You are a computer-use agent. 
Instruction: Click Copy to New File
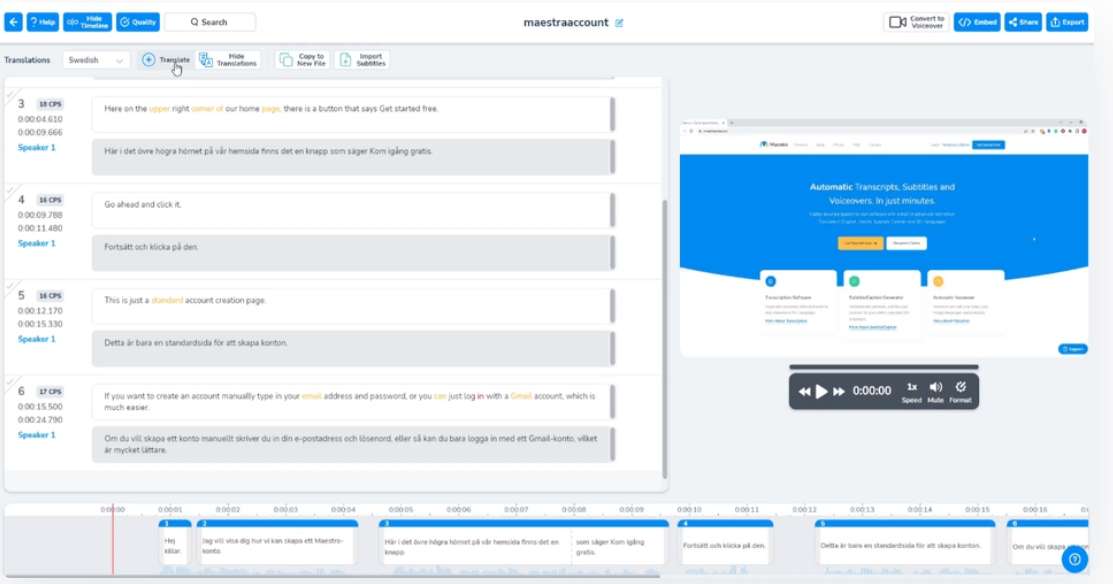(x=303, y=60)
